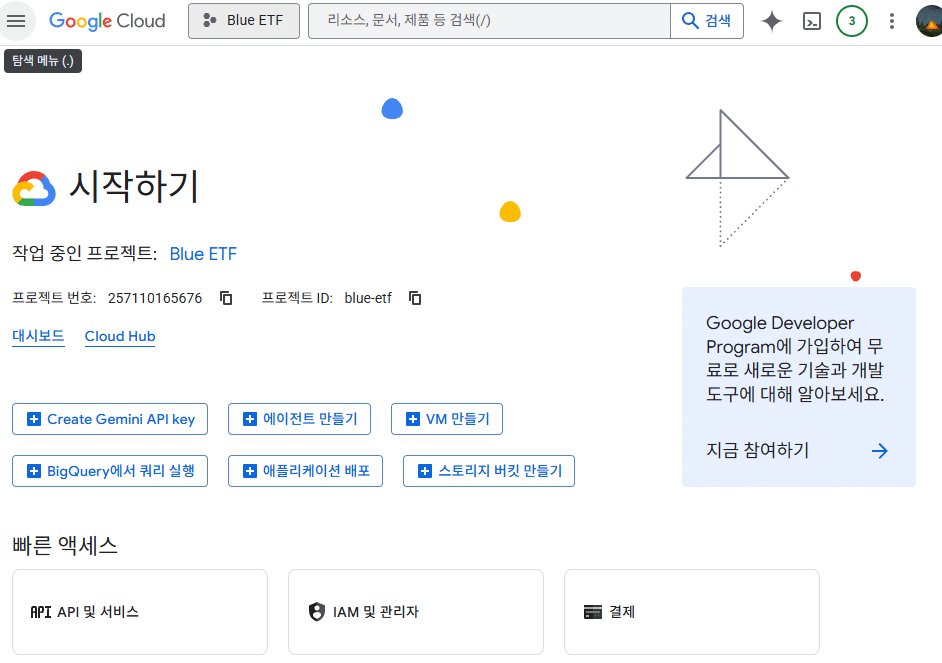The width and height of the screenshot is (942, 663).
Task: Open the three-dot overflow menu
Action: point(891,20)
